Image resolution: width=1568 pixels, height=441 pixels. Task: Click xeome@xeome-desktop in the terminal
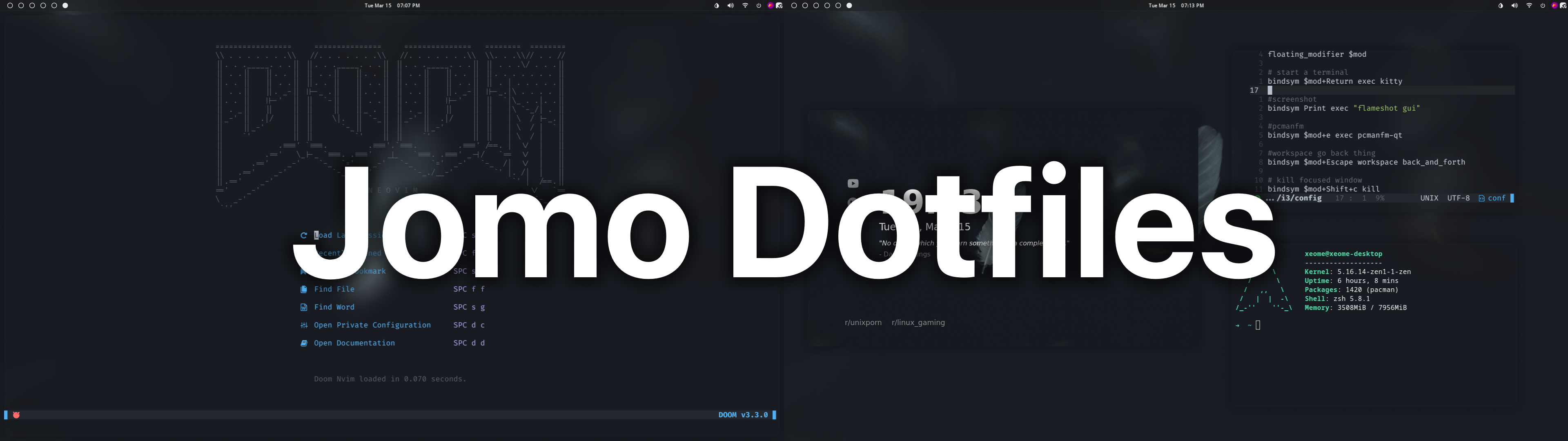[x=1343, y=254]
